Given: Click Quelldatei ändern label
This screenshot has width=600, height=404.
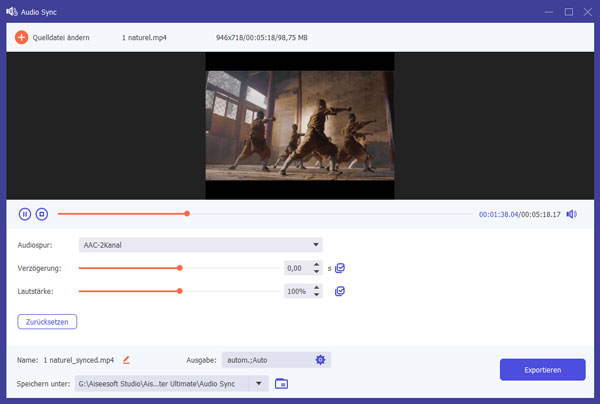Looking at the screenshot, I should point(61,37).
